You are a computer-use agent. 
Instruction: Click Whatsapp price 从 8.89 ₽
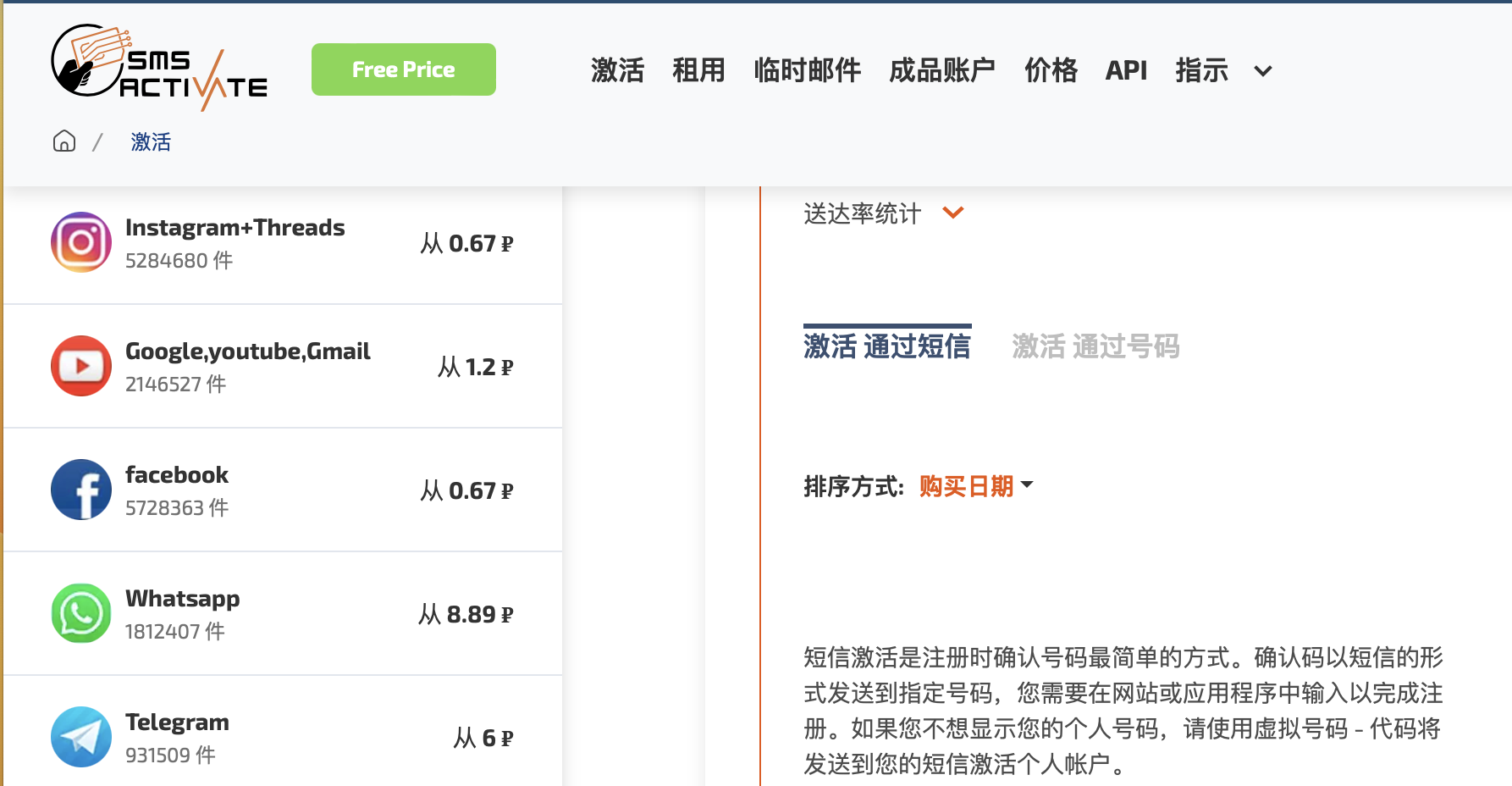click(x=466, y=613)
